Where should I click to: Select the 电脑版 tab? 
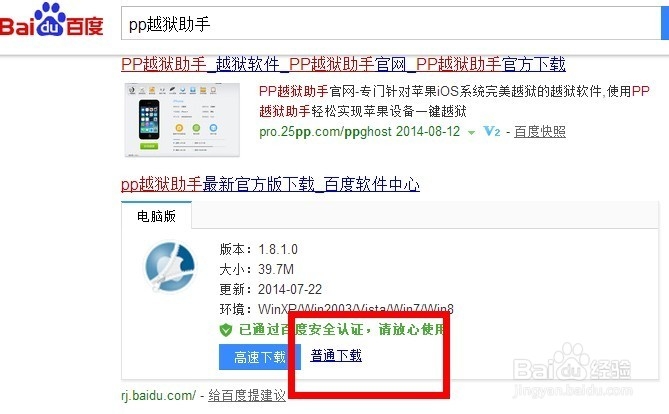(156, 216)
